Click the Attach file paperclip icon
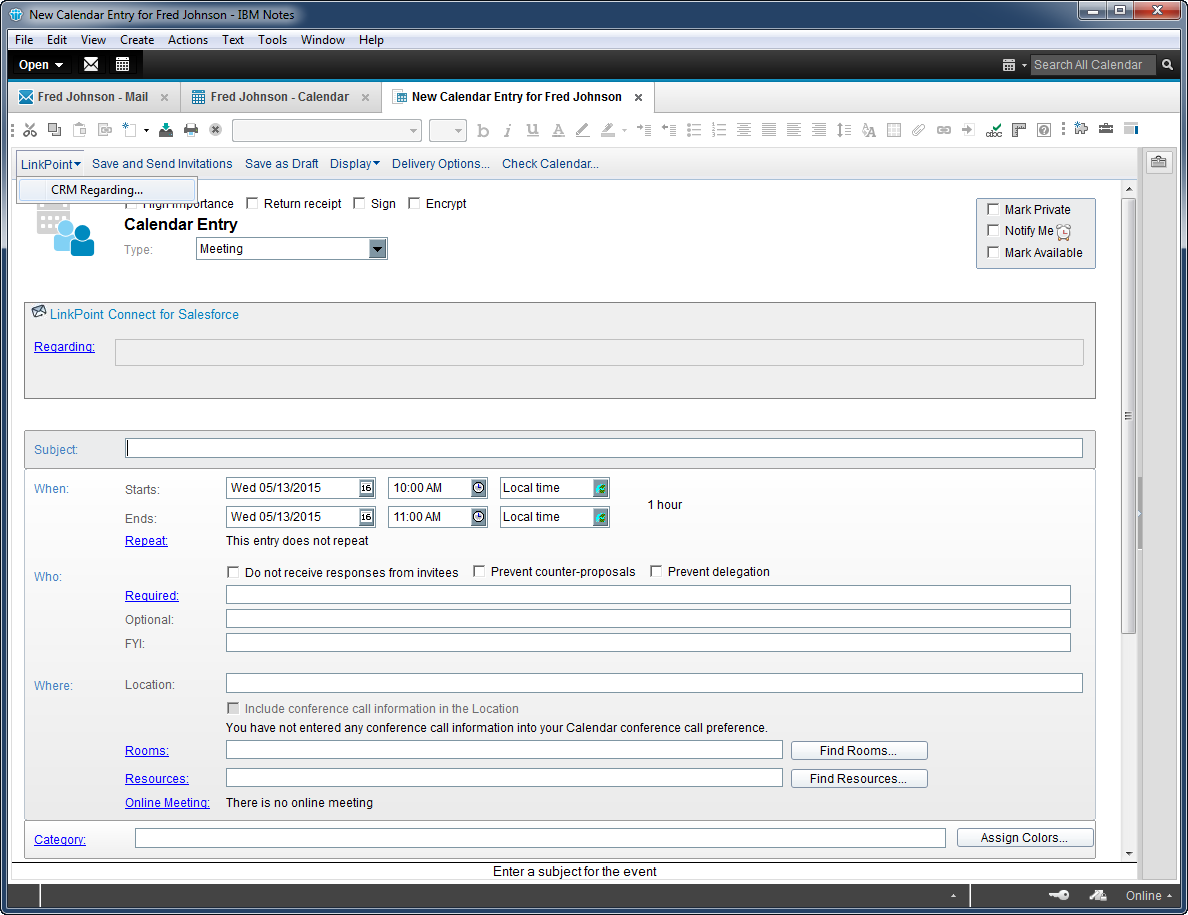Viewport: 1188px width, 915px height. coord(918,130)
